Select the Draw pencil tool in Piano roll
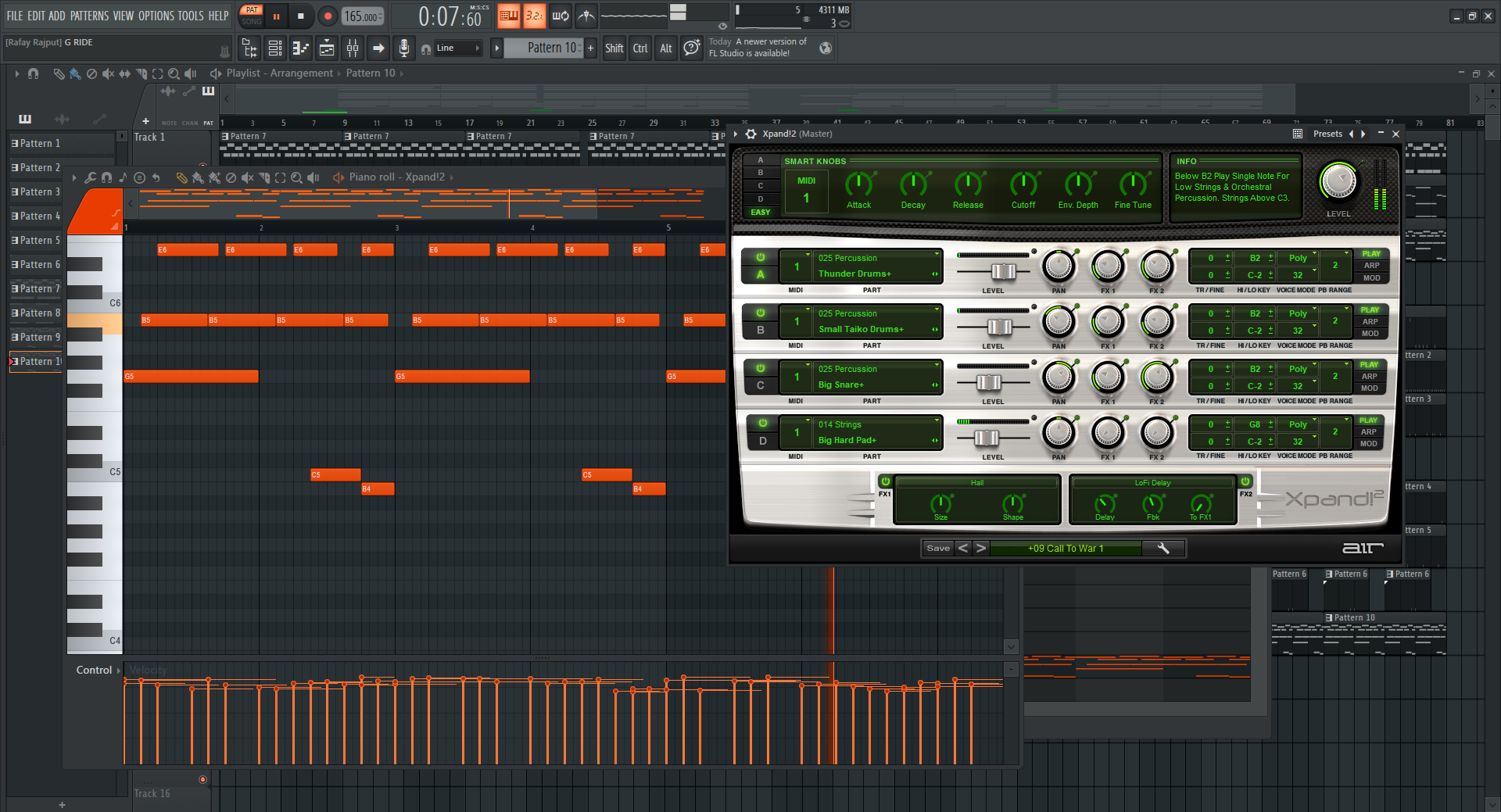The image size is (1501, 812). (x=181, y=178)
